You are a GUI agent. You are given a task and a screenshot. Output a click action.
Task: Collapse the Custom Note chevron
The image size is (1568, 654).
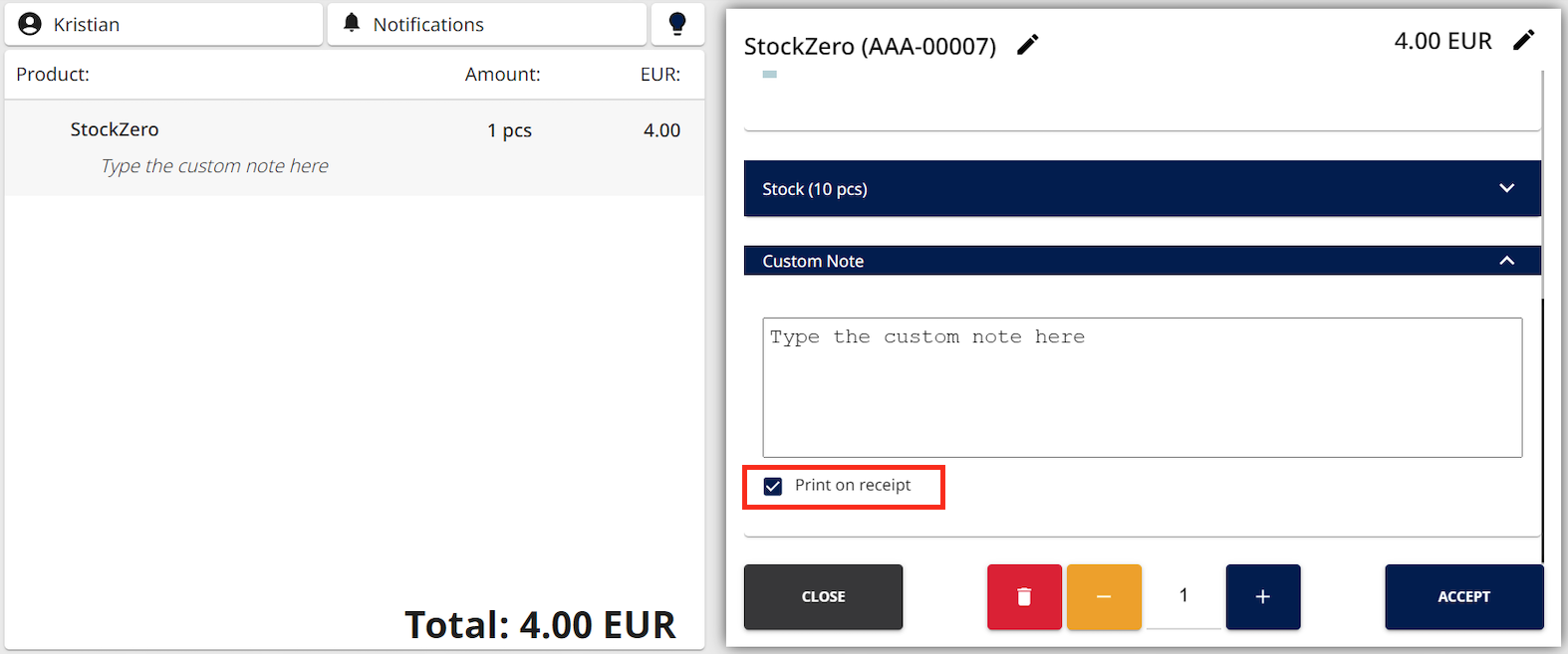click(x=1507, y=261)
